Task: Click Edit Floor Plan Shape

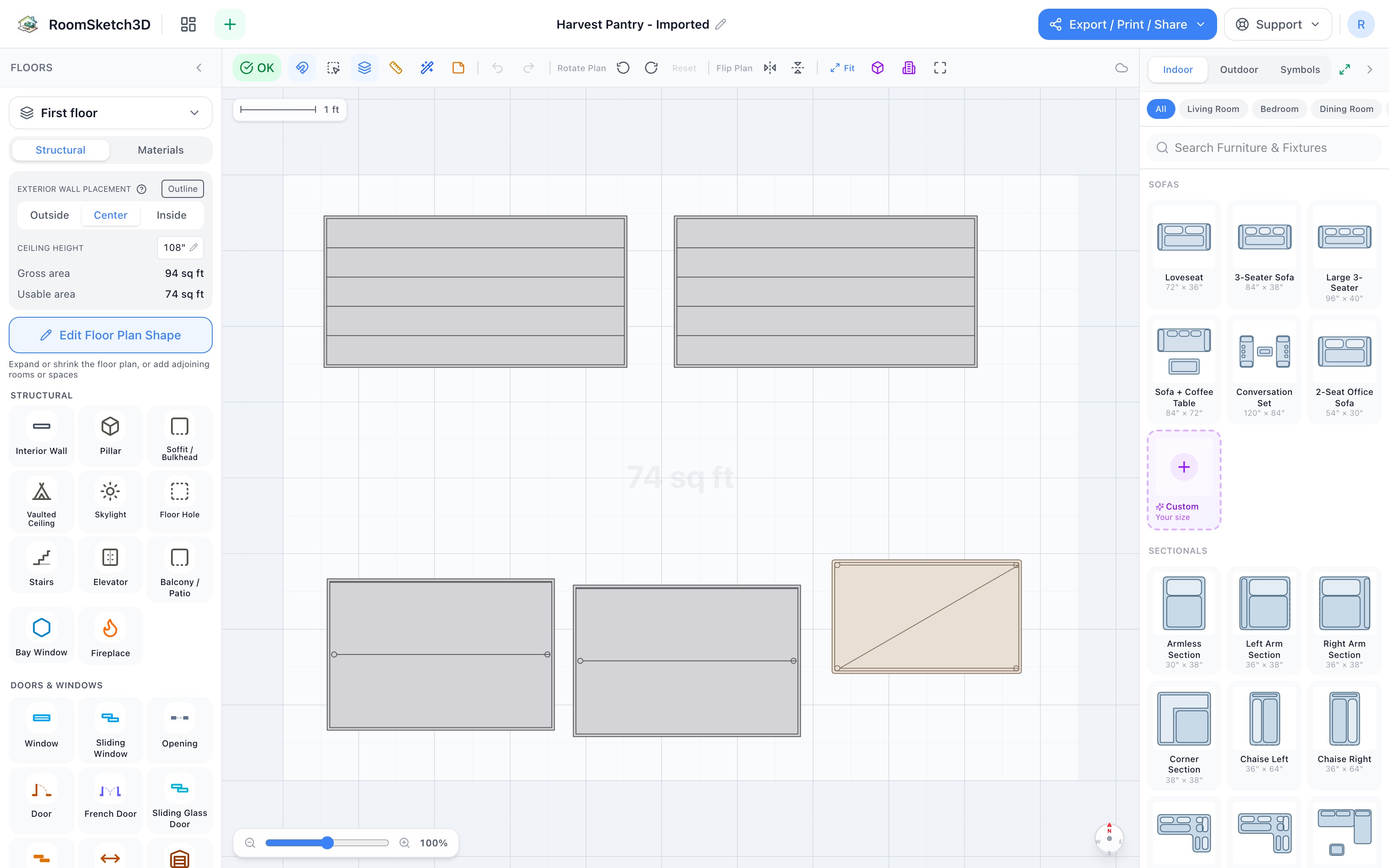Action: (111, 335)
